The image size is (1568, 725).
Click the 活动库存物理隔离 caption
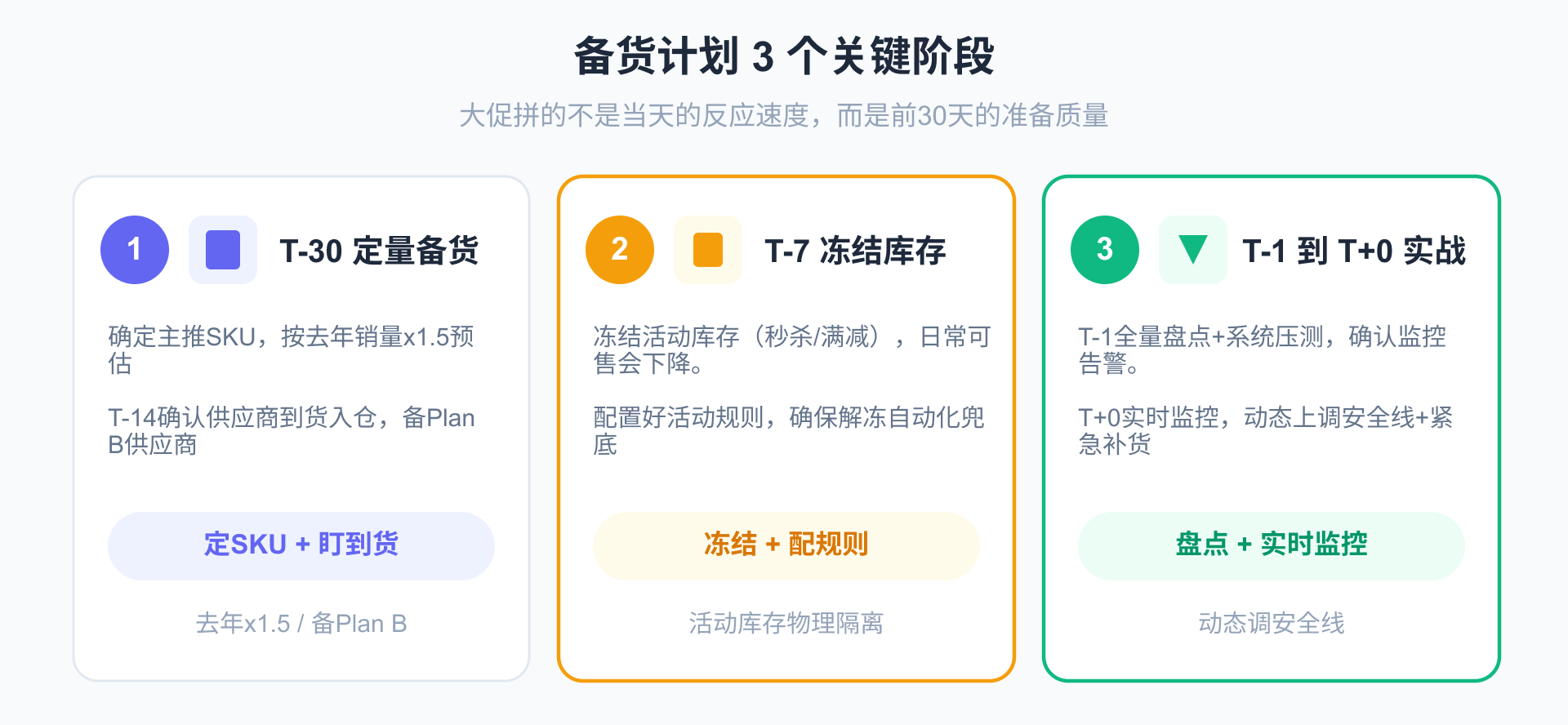click(x=786, y=624)
